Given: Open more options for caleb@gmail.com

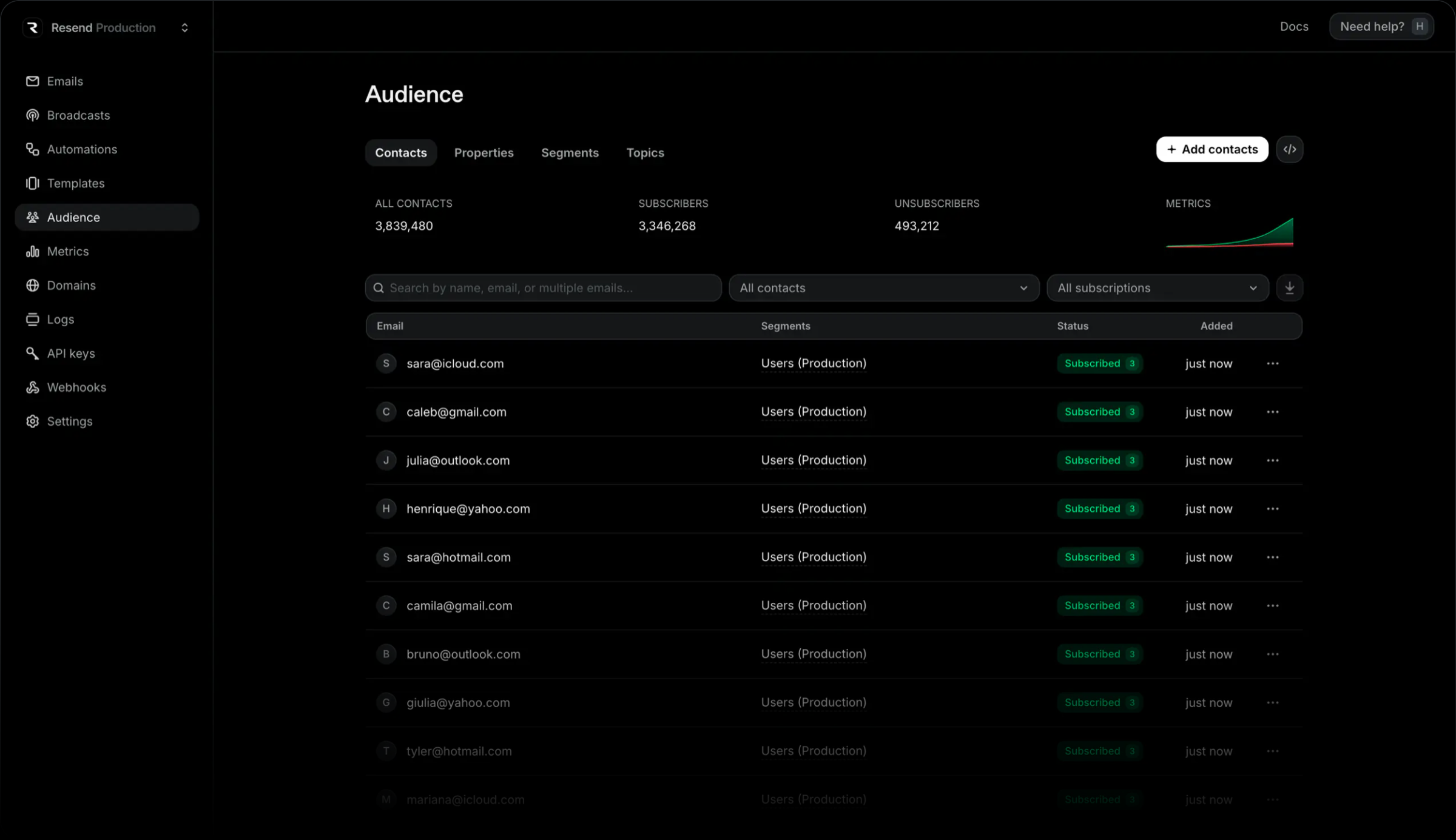Looking at the screenshot, I should (1273, 412).
